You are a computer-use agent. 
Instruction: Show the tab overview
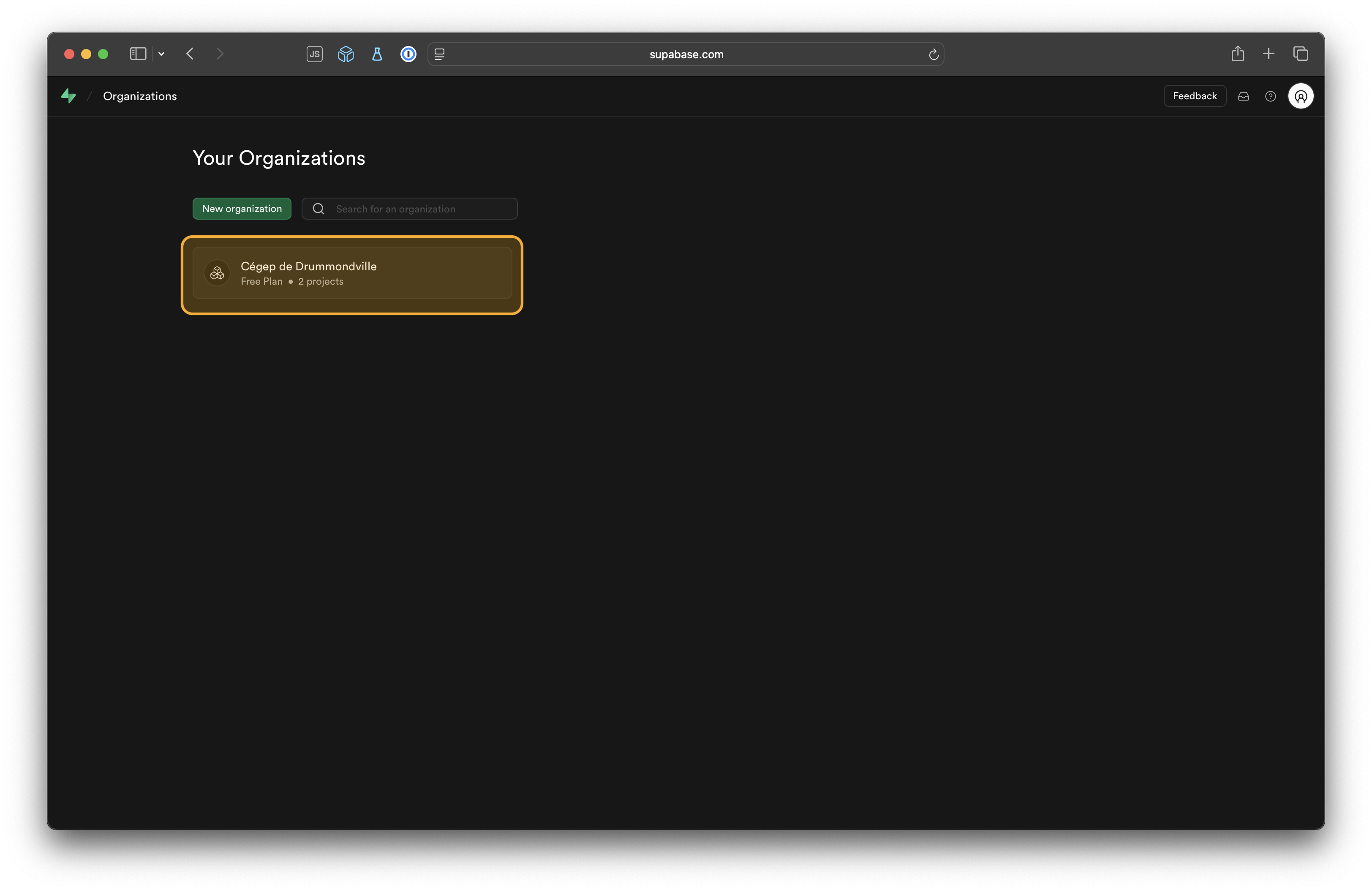coord(1301,54)
